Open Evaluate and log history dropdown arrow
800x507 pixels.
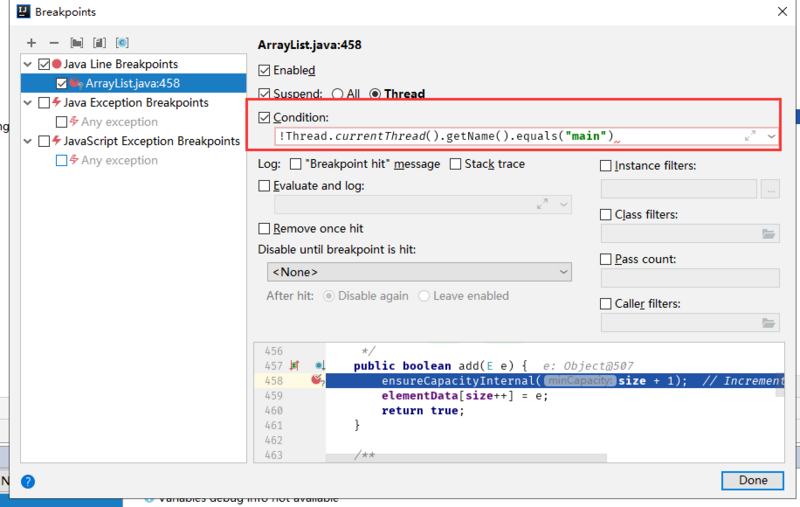(x=563, y=204)
